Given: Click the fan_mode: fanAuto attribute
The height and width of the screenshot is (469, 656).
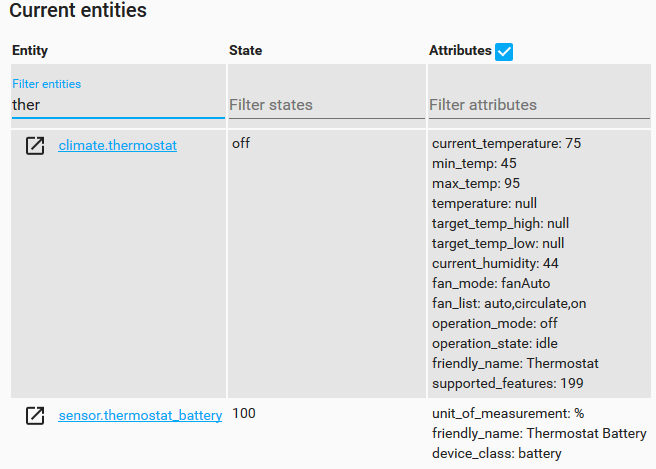Looking at the screenshot, I should tap(491, 284).
